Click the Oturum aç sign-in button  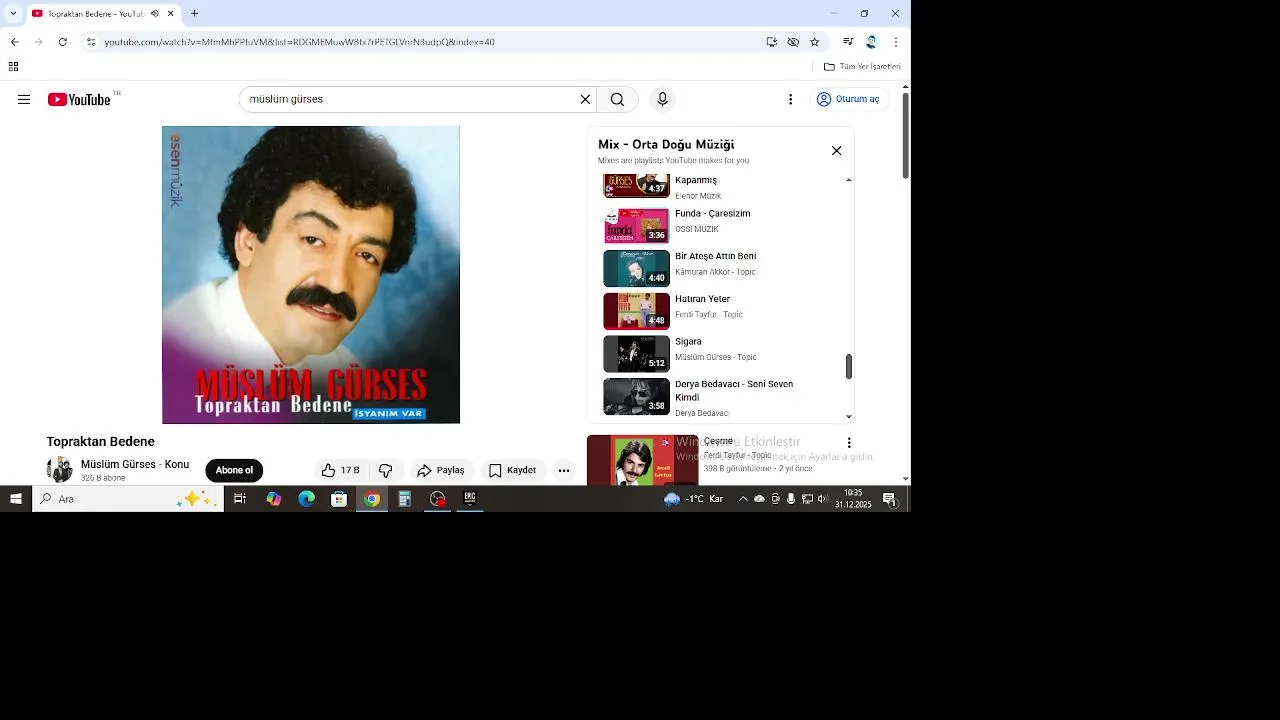848,99
